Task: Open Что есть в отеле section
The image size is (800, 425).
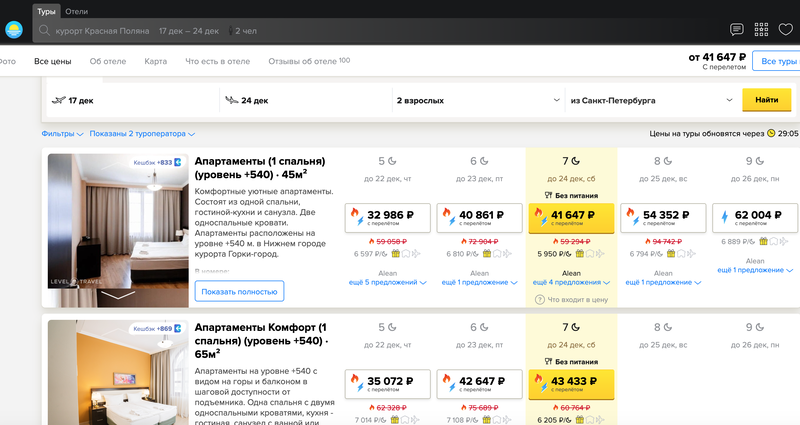Action: click(x=217, y=61)
